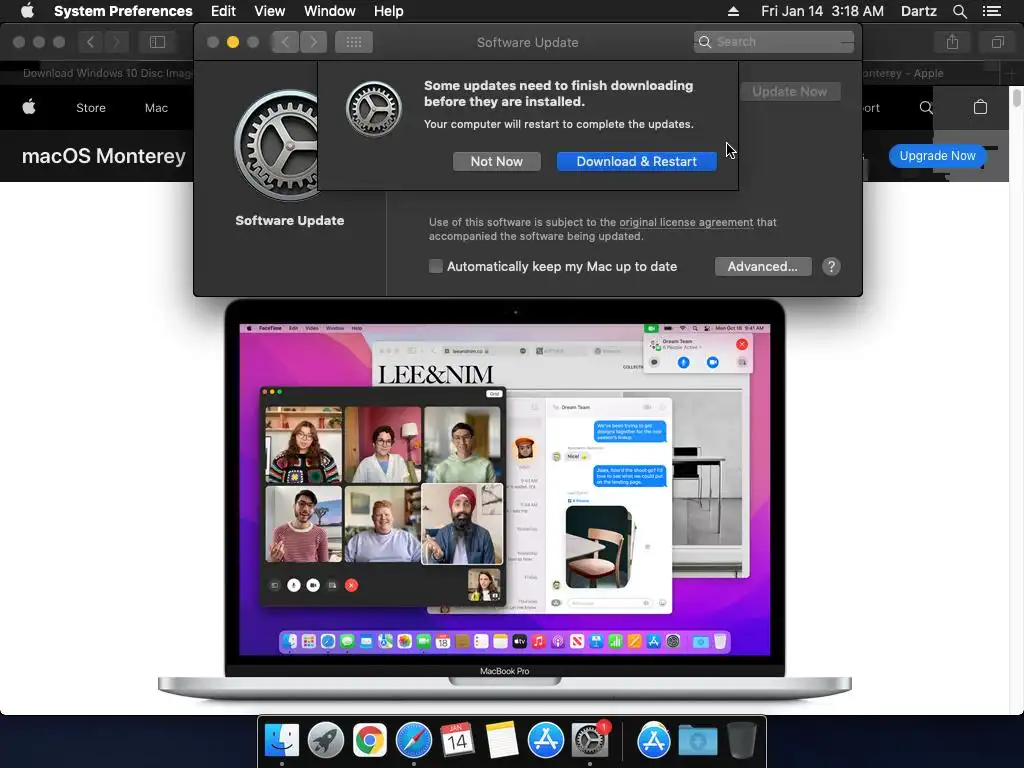Open Downloads folder in the Dock

click(x=697, y=741)
